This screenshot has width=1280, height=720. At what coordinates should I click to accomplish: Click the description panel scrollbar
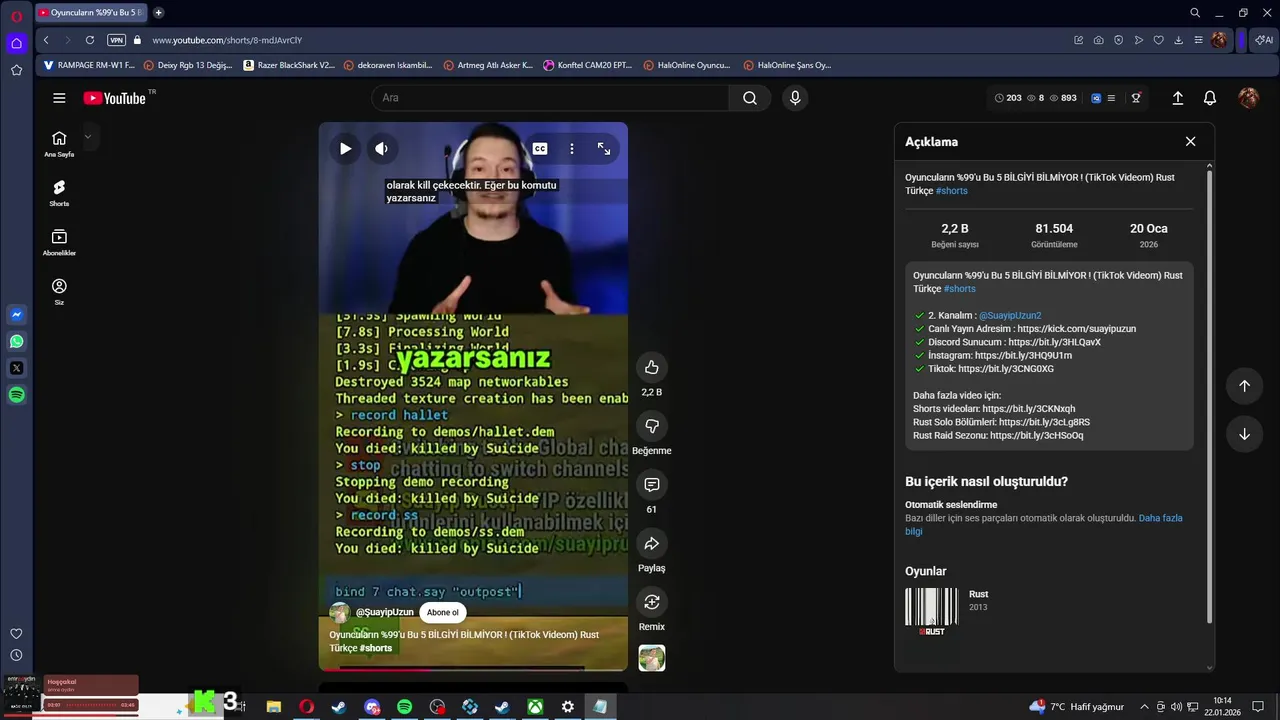[1210, 395]
